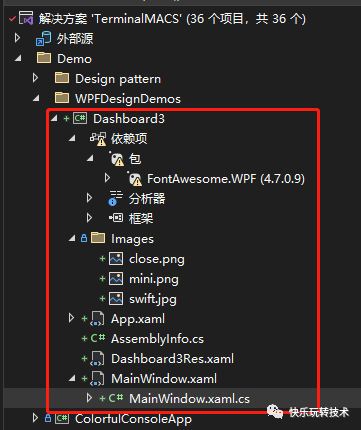
Task: Click the external sources icon
Action: click(43, 38)
